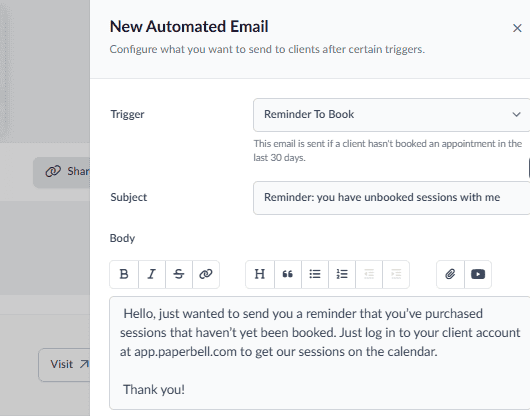The height and width of the screenshot is (416, 530).
Task: Toggle bold formatting in the body toolbar
Action: [124, 274]
